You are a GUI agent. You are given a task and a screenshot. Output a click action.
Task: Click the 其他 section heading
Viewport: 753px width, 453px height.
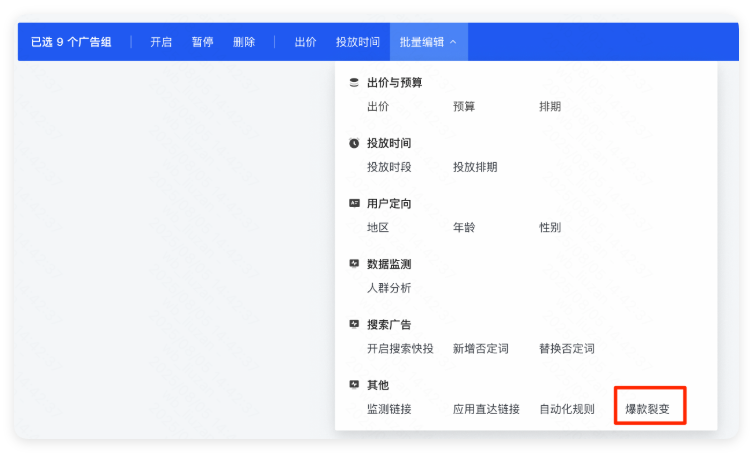click(x=378, y=385)
